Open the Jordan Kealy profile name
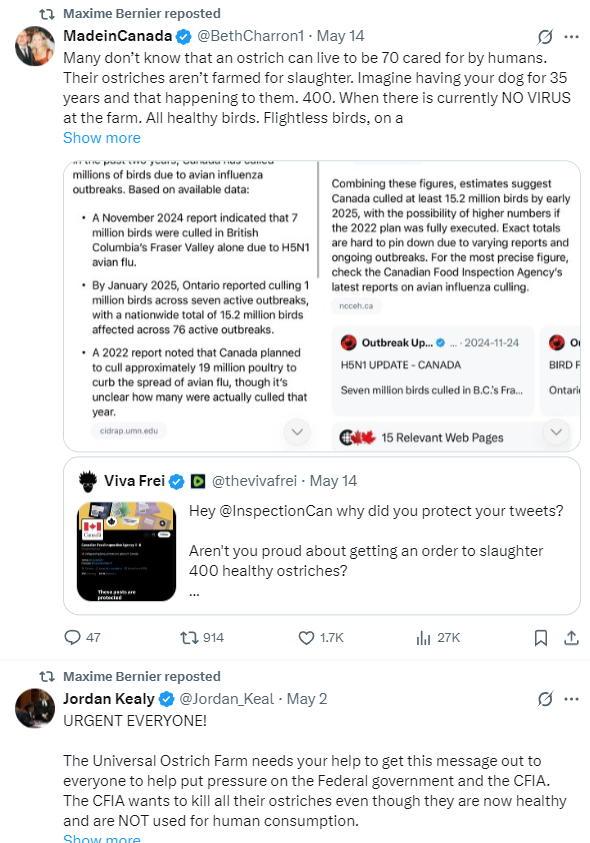This screenshot has width=590, height=843. click(x=109, y=698)
